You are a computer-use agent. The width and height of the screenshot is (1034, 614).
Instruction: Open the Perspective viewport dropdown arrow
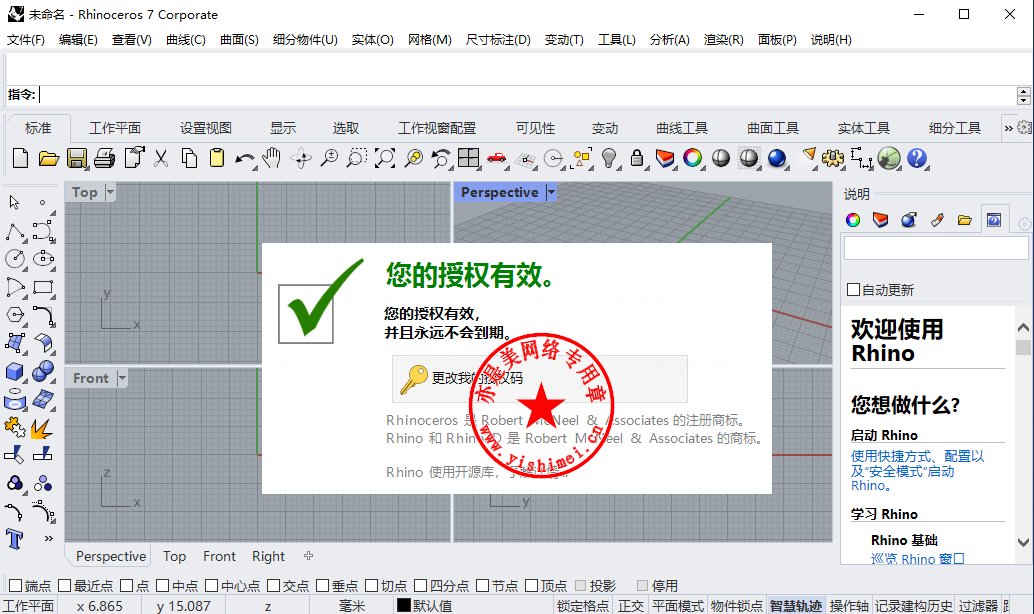pos(551,192)
